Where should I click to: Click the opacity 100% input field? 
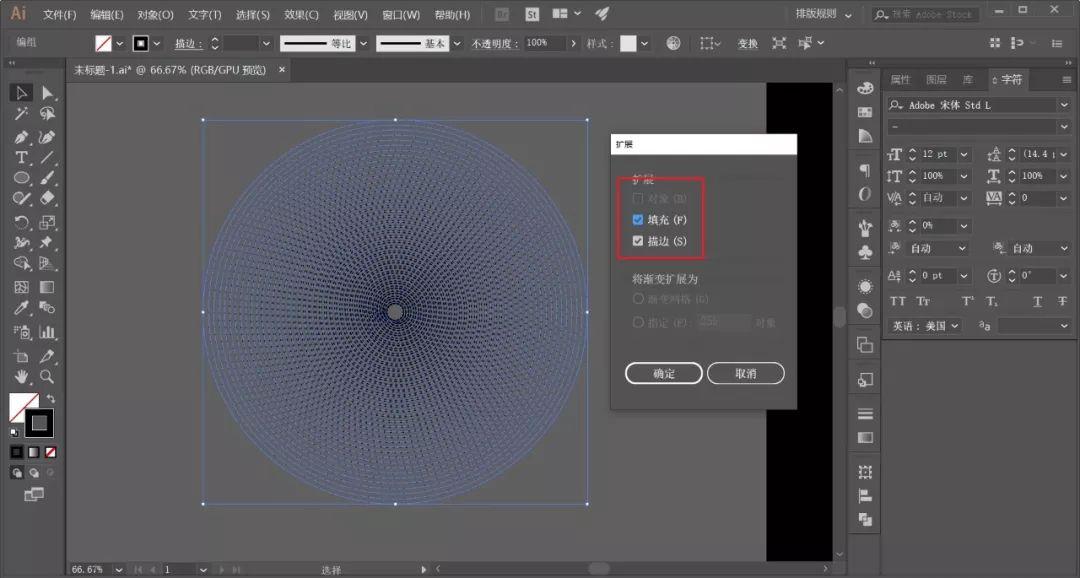pyautogui.click(x=544, y=43)
